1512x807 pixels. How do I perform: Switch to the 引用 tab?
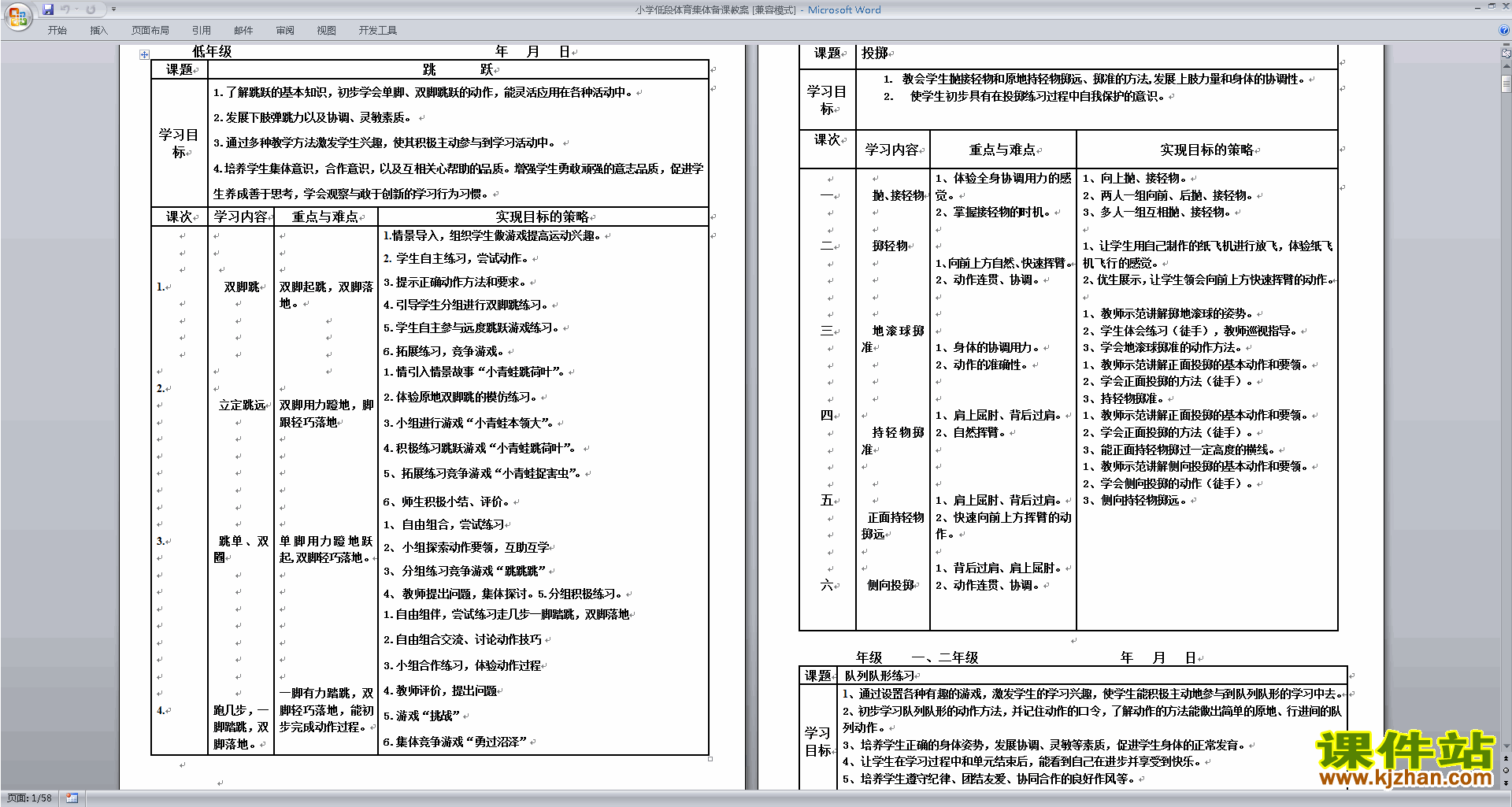click(202, 31)
